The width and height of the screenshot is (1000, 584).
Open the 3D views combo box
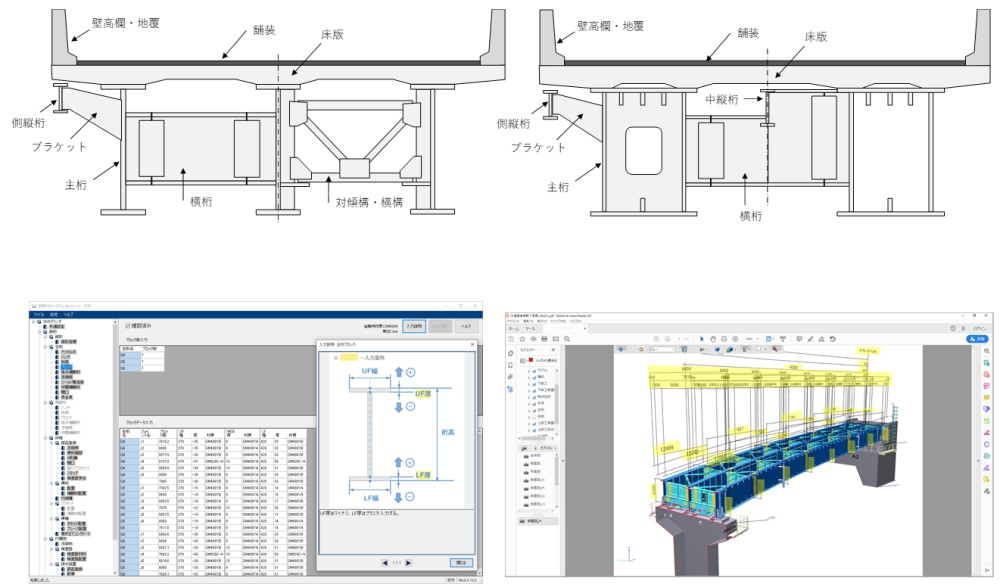(x=663, y=349)
